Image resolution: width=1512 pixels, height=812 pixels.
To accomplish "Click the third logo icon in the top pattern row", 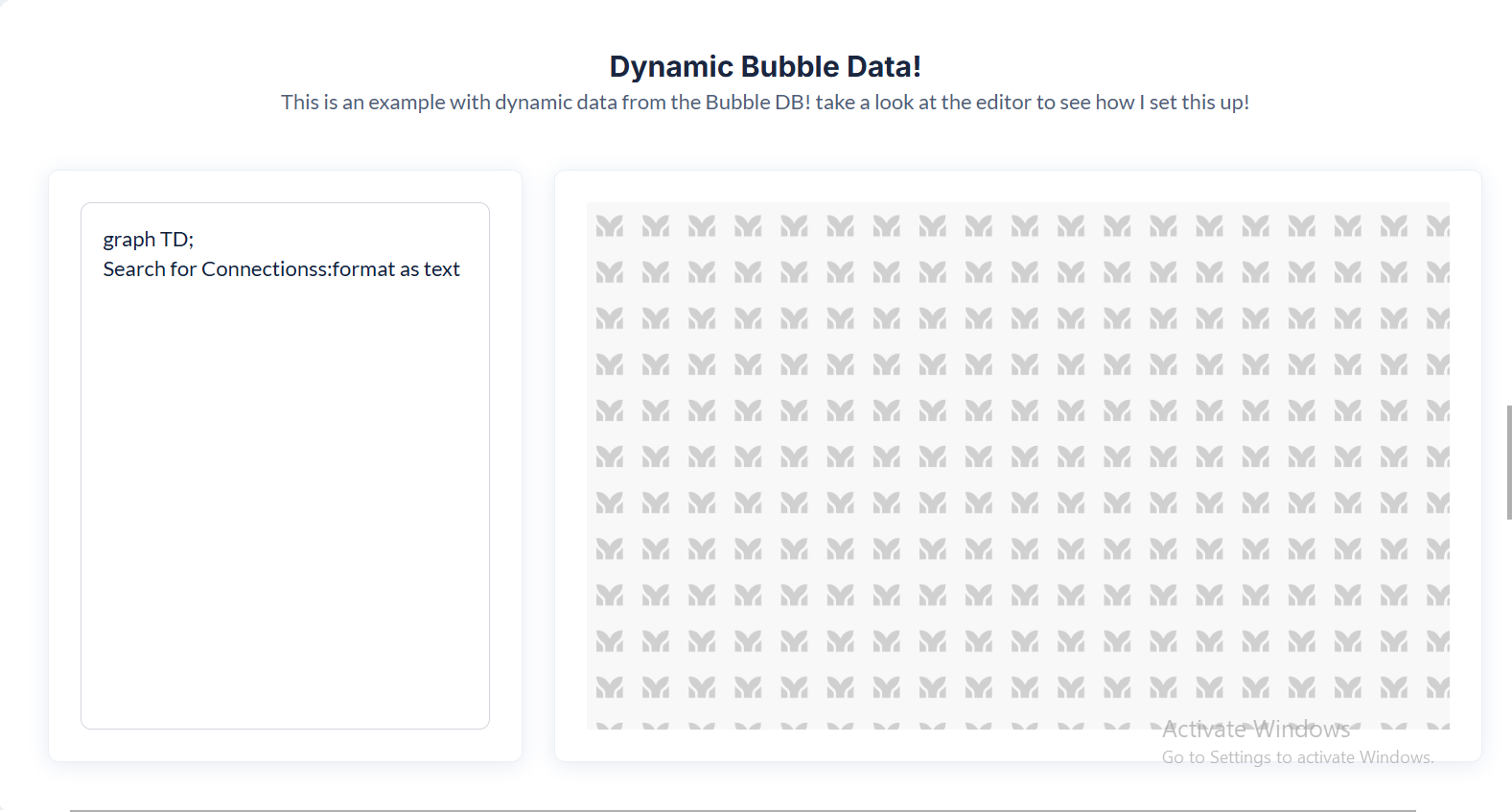I will (x=702, y=226).
